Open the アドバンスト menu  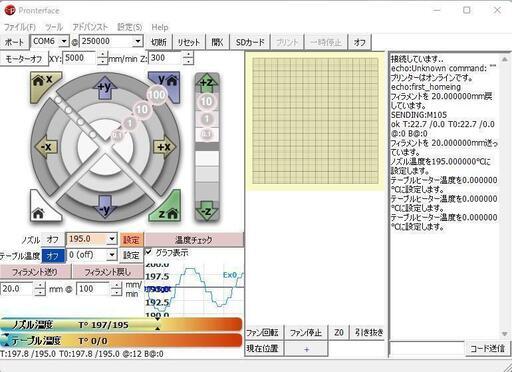point(90,27)
